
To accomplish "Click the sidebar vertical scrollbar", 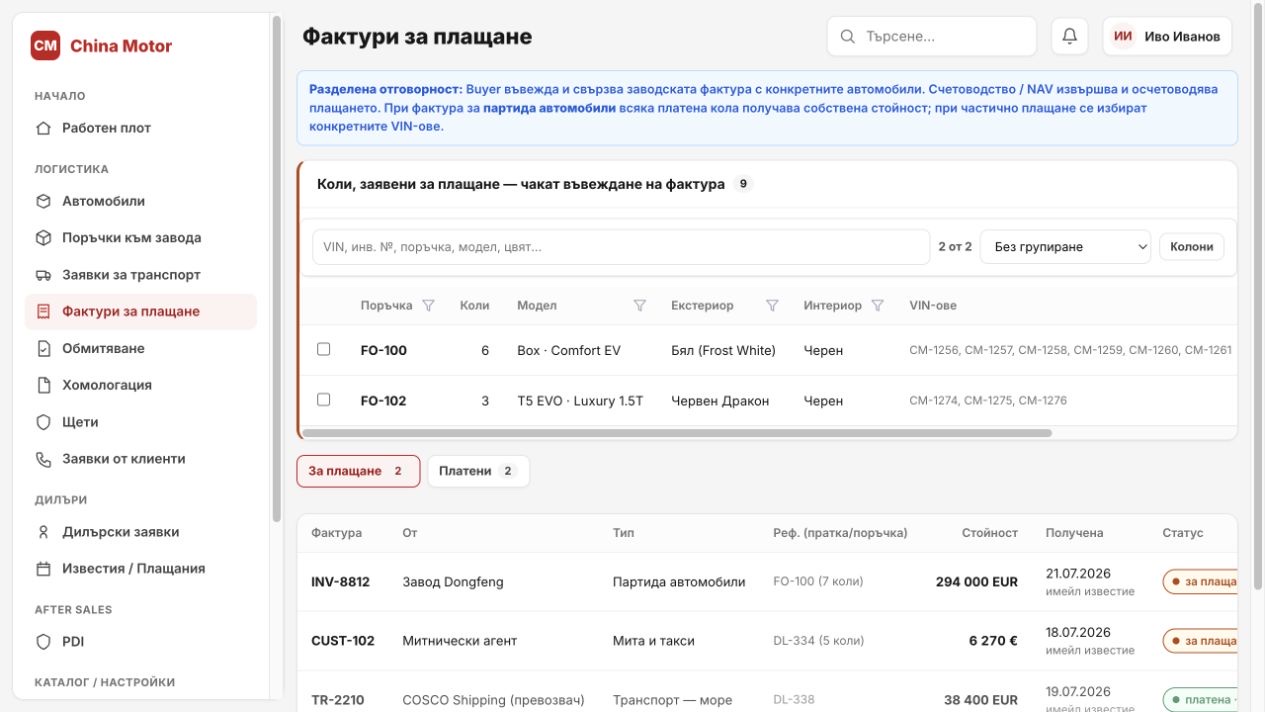I will pos(276,270).
